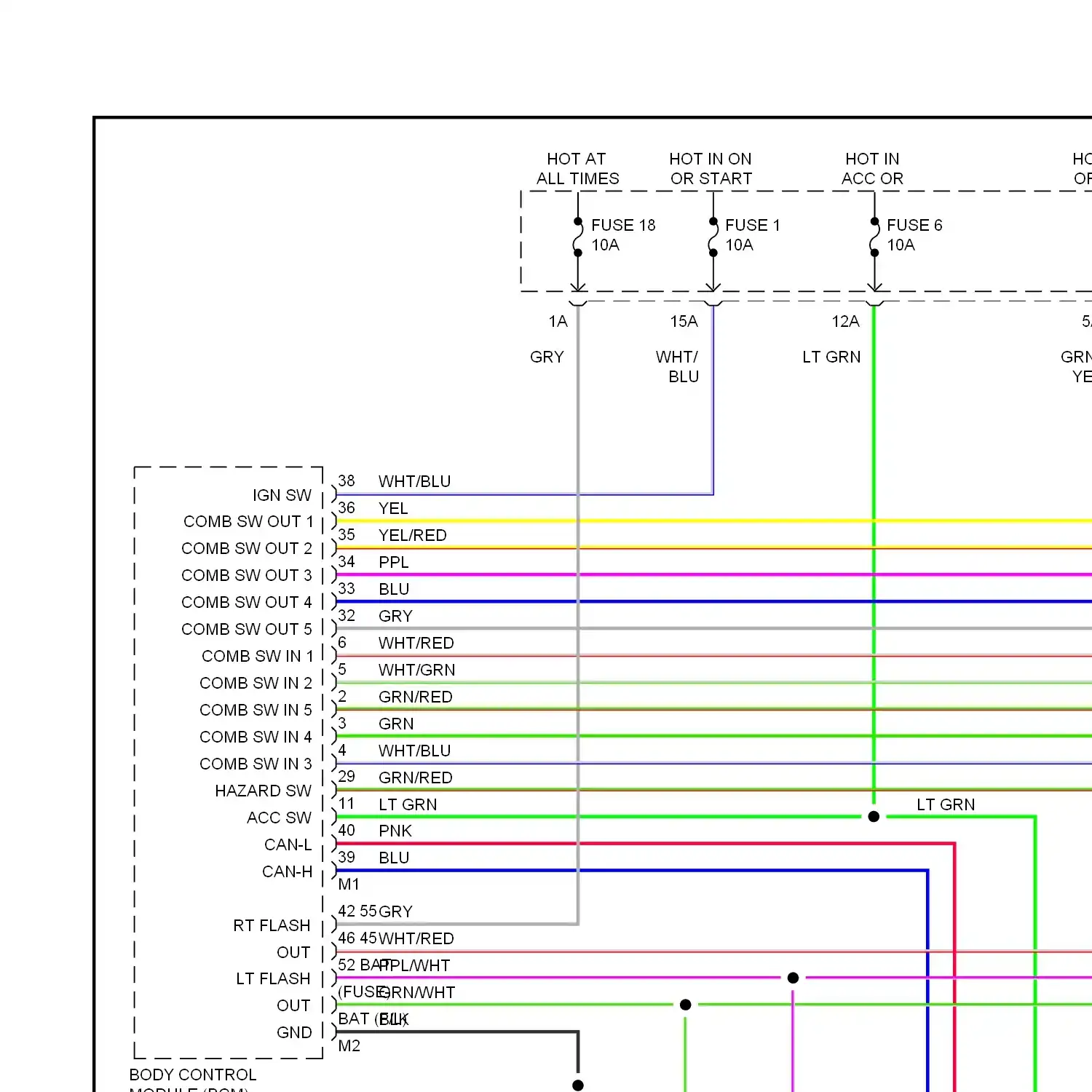Click the COMB SW OUT 2 label
1092x1092 pixels.
tap(247, 549)
